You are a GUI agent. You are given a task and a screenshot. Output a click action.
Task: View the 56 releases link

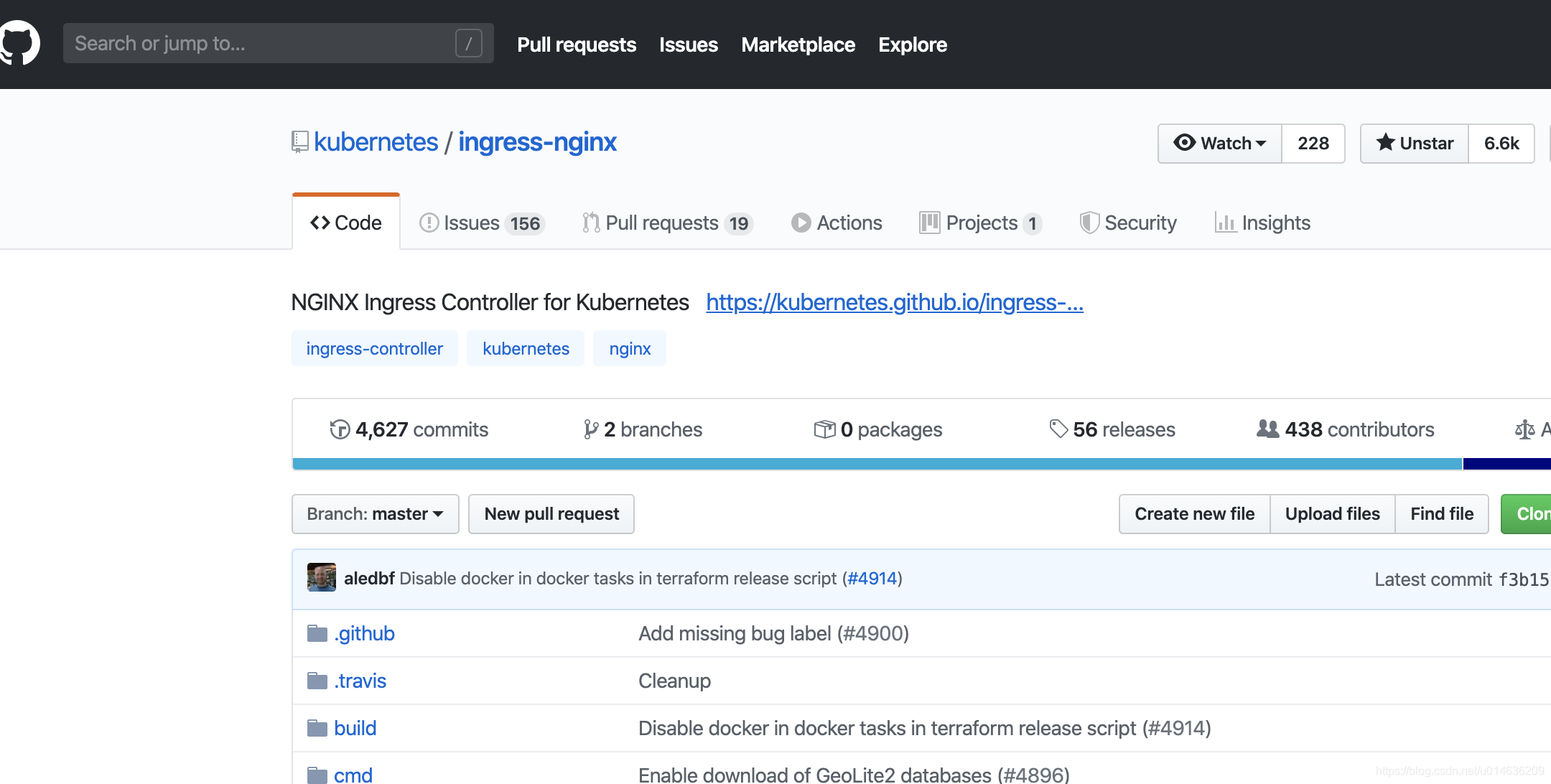1112,429
